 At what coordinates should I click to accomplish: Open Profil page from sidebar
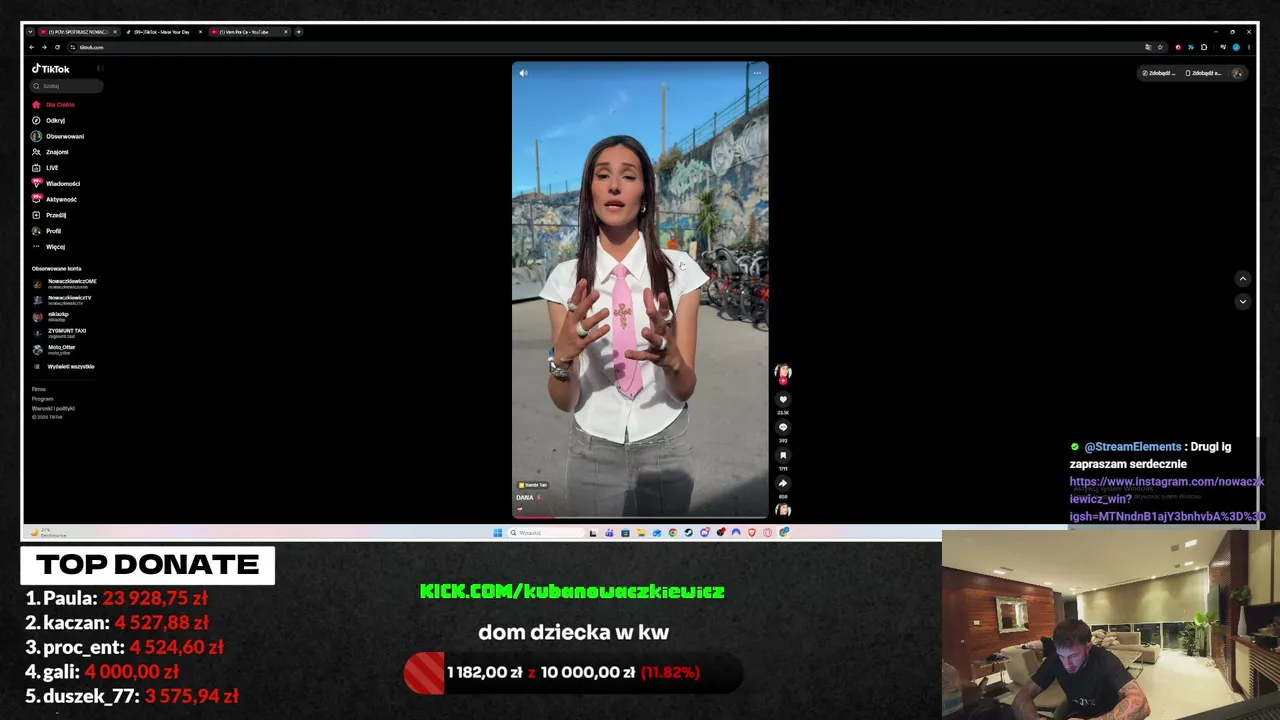pos(46,231)
